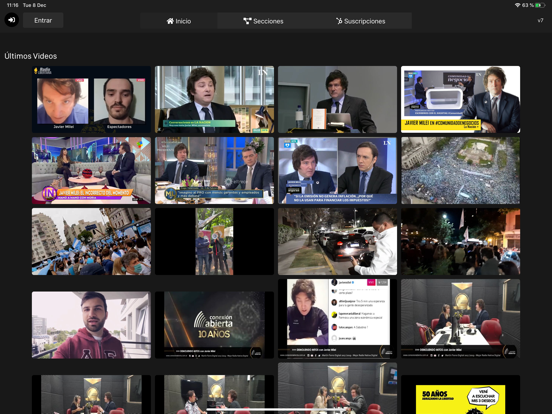
Task: Tap the 11:16 clock in status bar
Action: 12,5
